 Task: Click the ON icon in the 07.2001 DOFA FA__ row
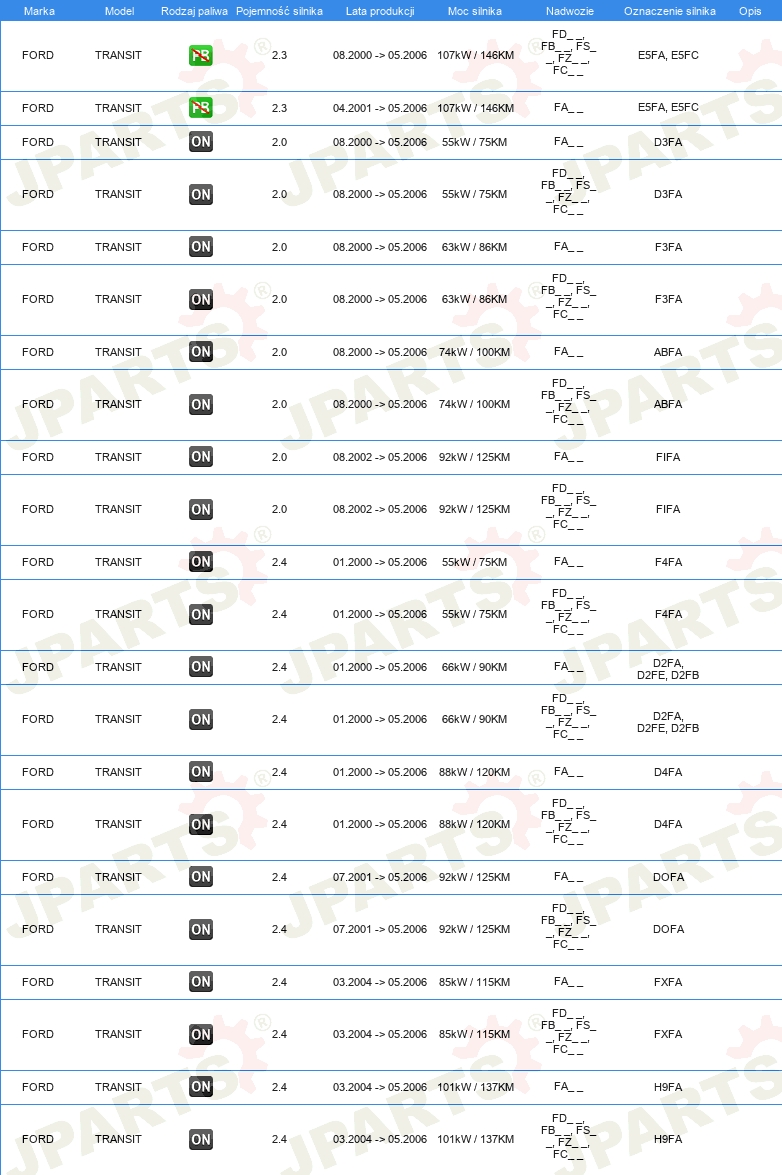click(201, 877)
